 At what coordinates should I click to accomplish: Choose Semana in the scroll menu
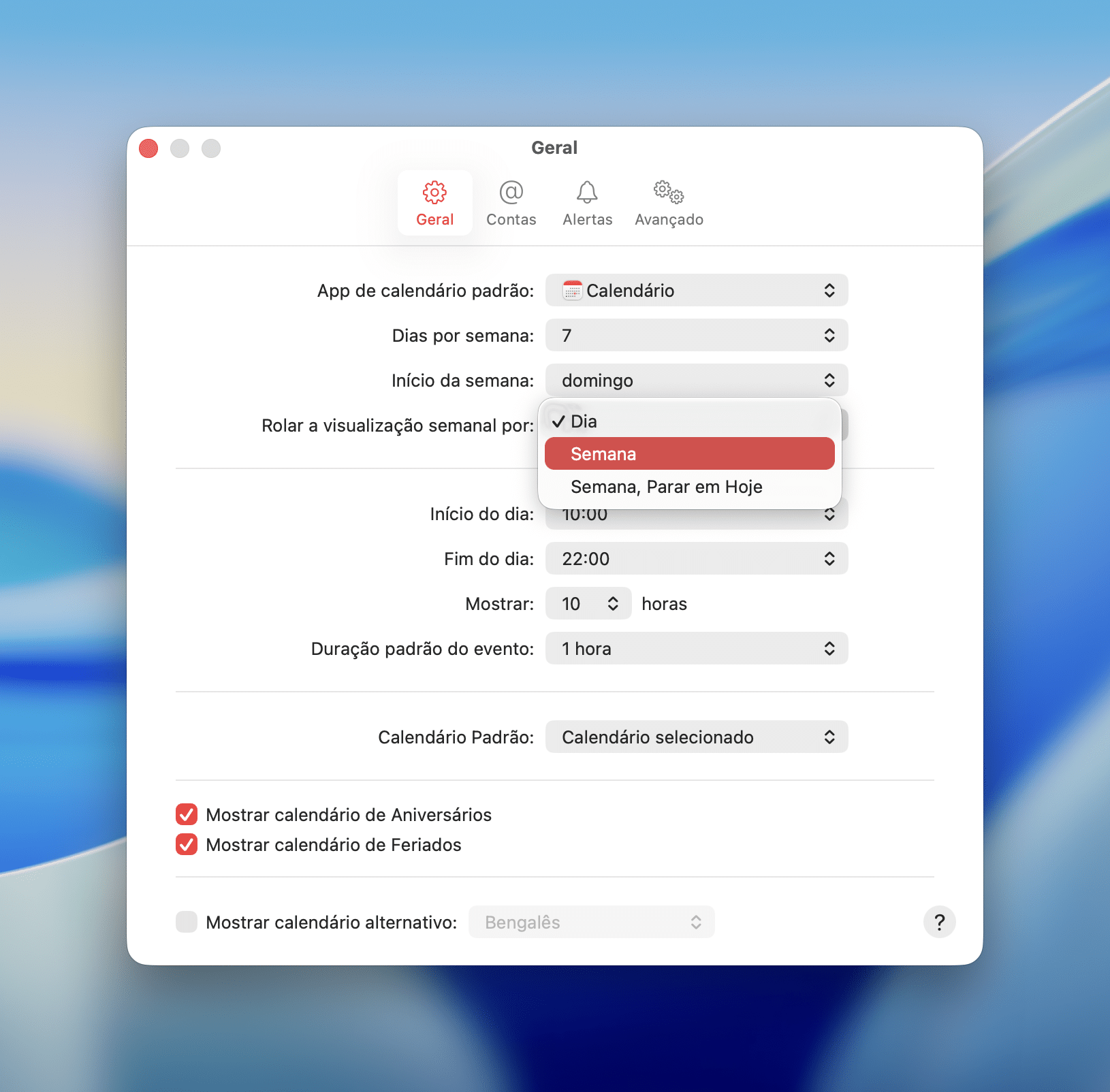coord(689,454)
